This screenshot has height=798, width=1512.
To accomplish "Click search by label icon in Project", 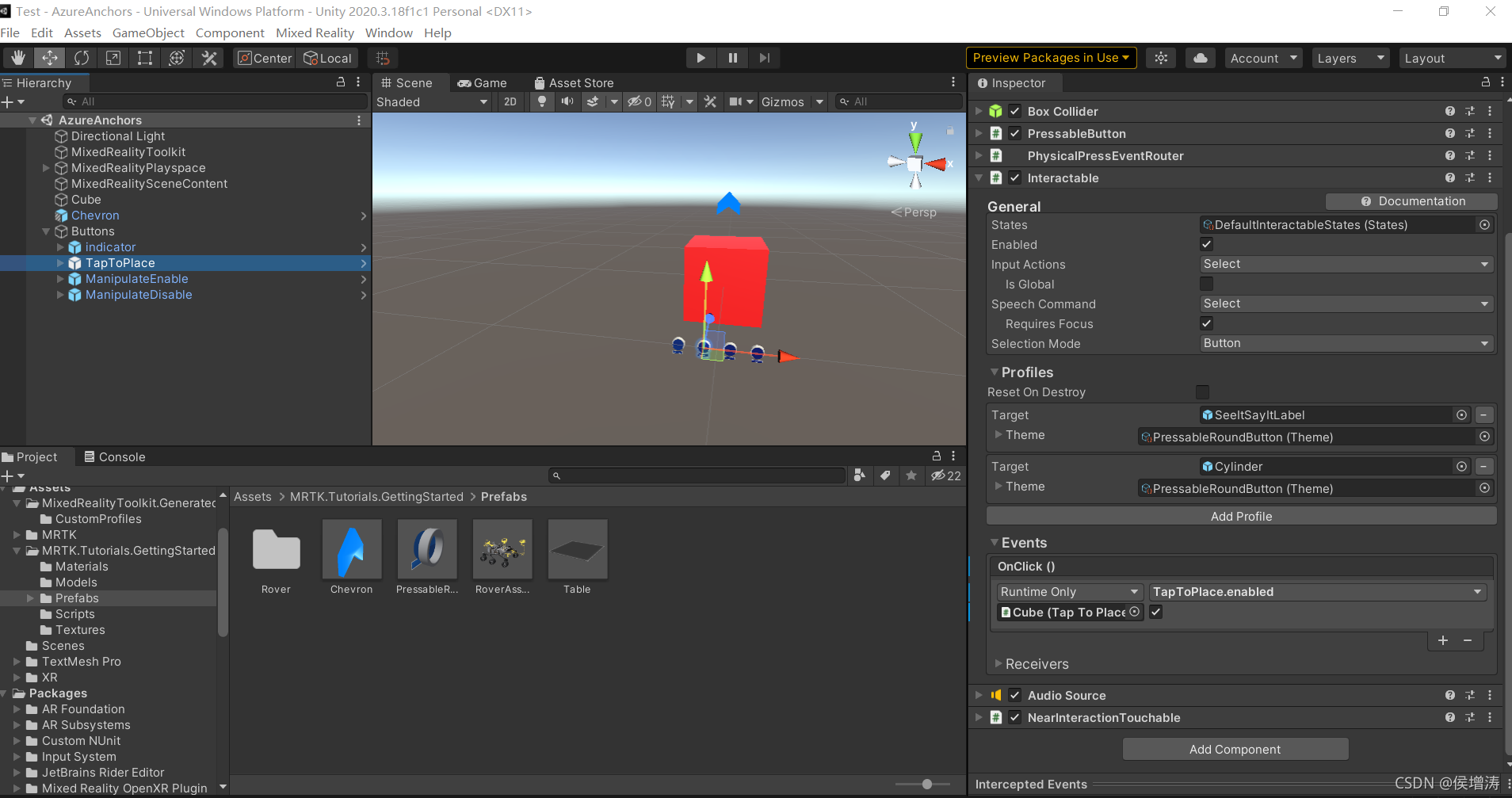I will 885,475.
